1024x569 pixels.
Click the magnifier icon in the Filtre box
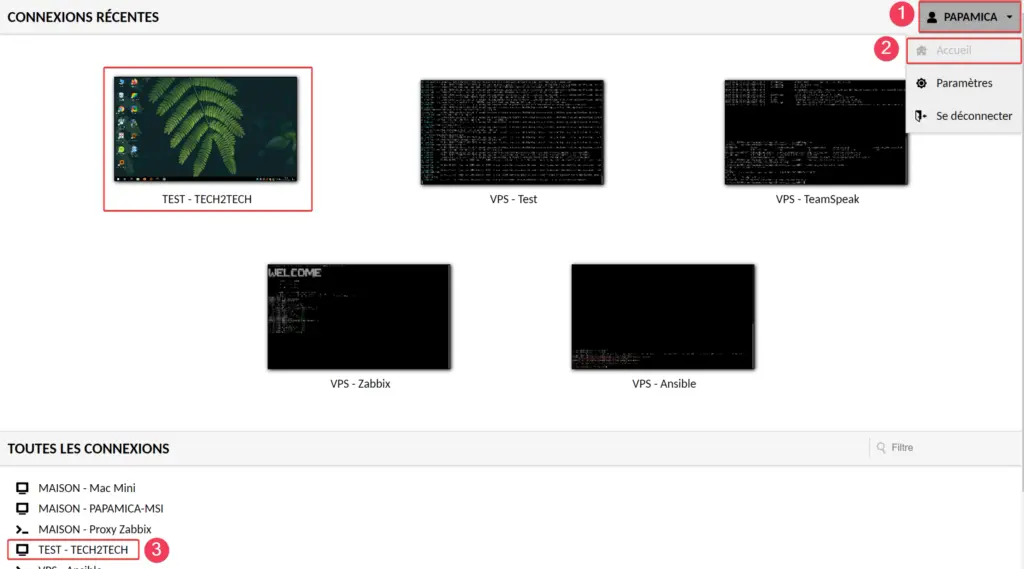[881, 448]
